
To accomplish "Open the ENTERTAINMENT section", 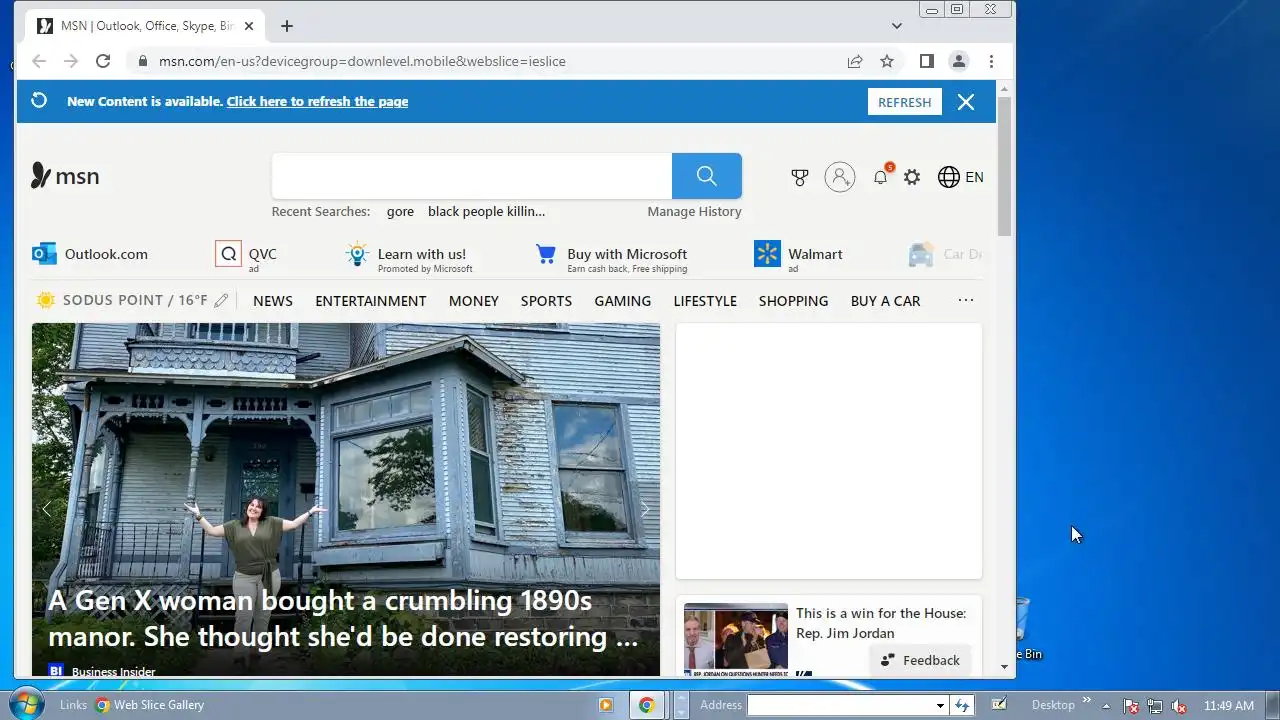I will [371, 301].
